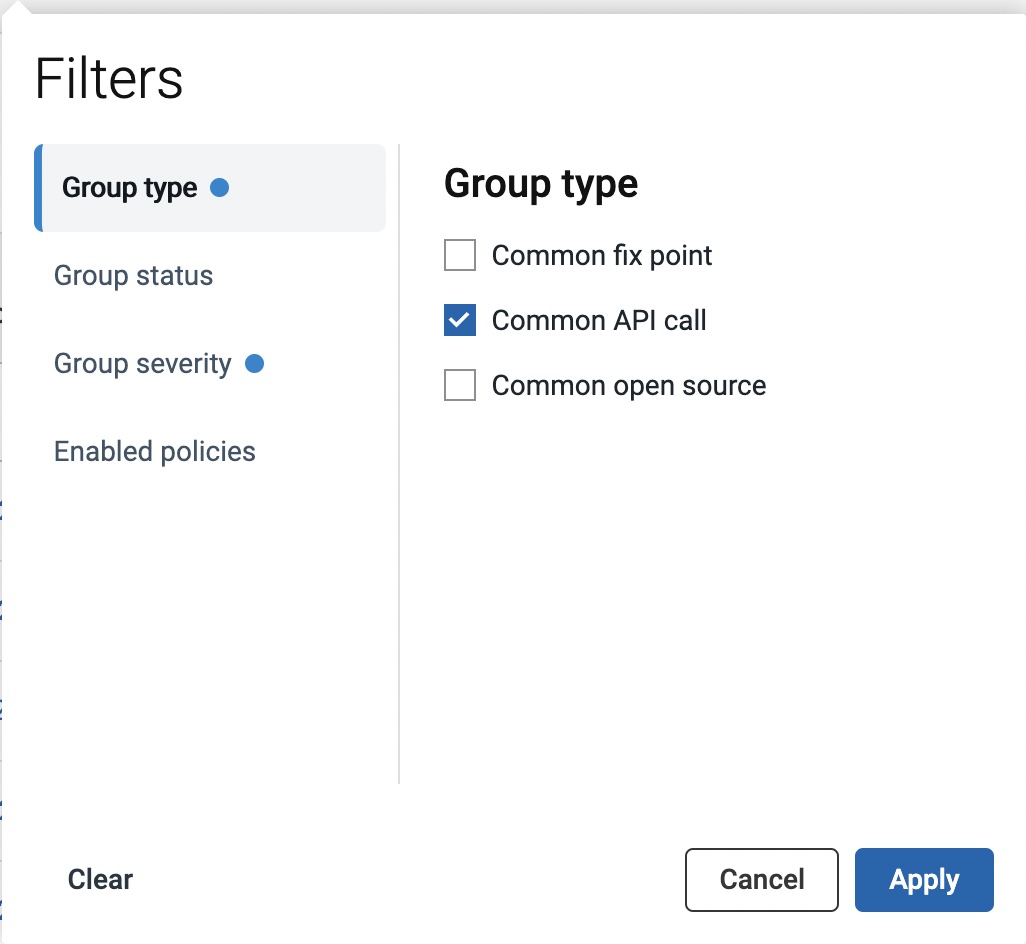This screenshot has width=1026, height=944.
Task: Select the Enabled policies category
Action: pyautogui.click(x=155, y=452)
